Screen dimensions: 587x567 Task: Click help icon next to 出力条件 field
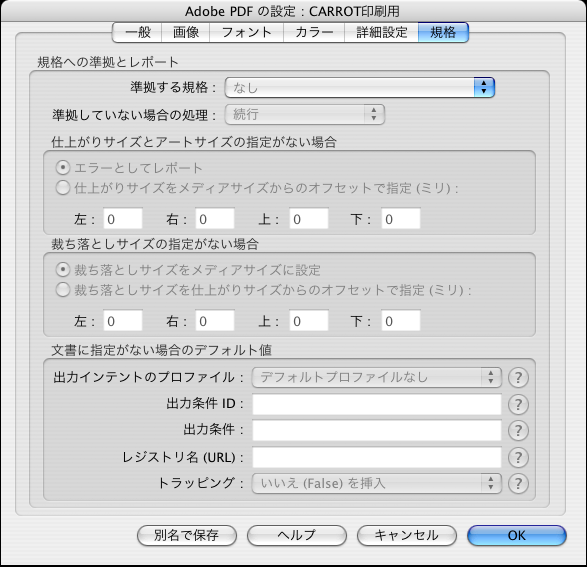click(518, 430)
